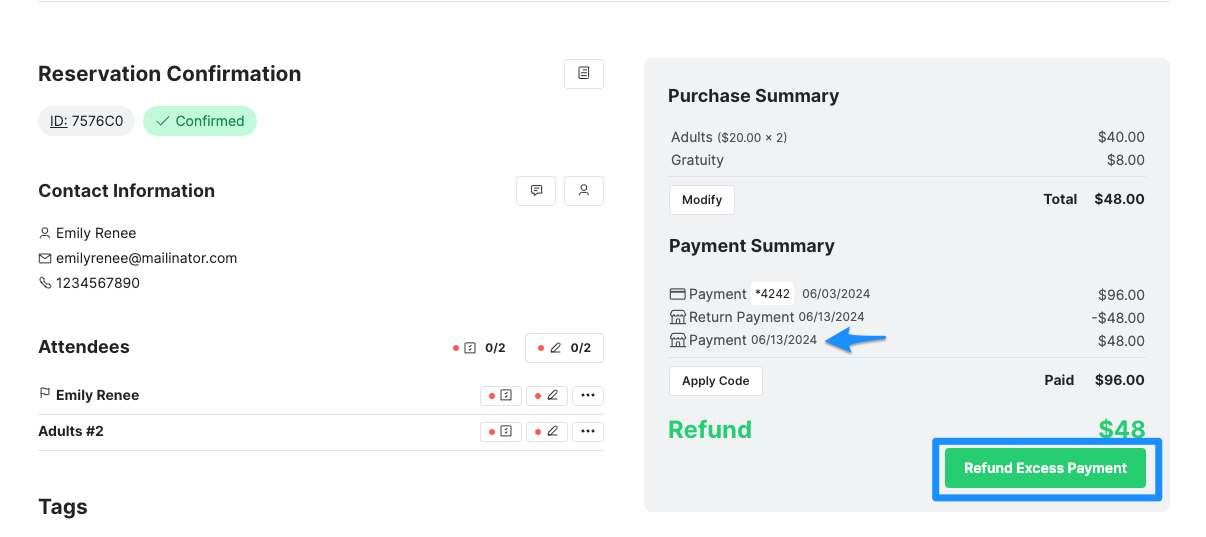This screenshot has width=1206, height=537.
Task: Select the Adults #2 attendee name
Action: 71,431
